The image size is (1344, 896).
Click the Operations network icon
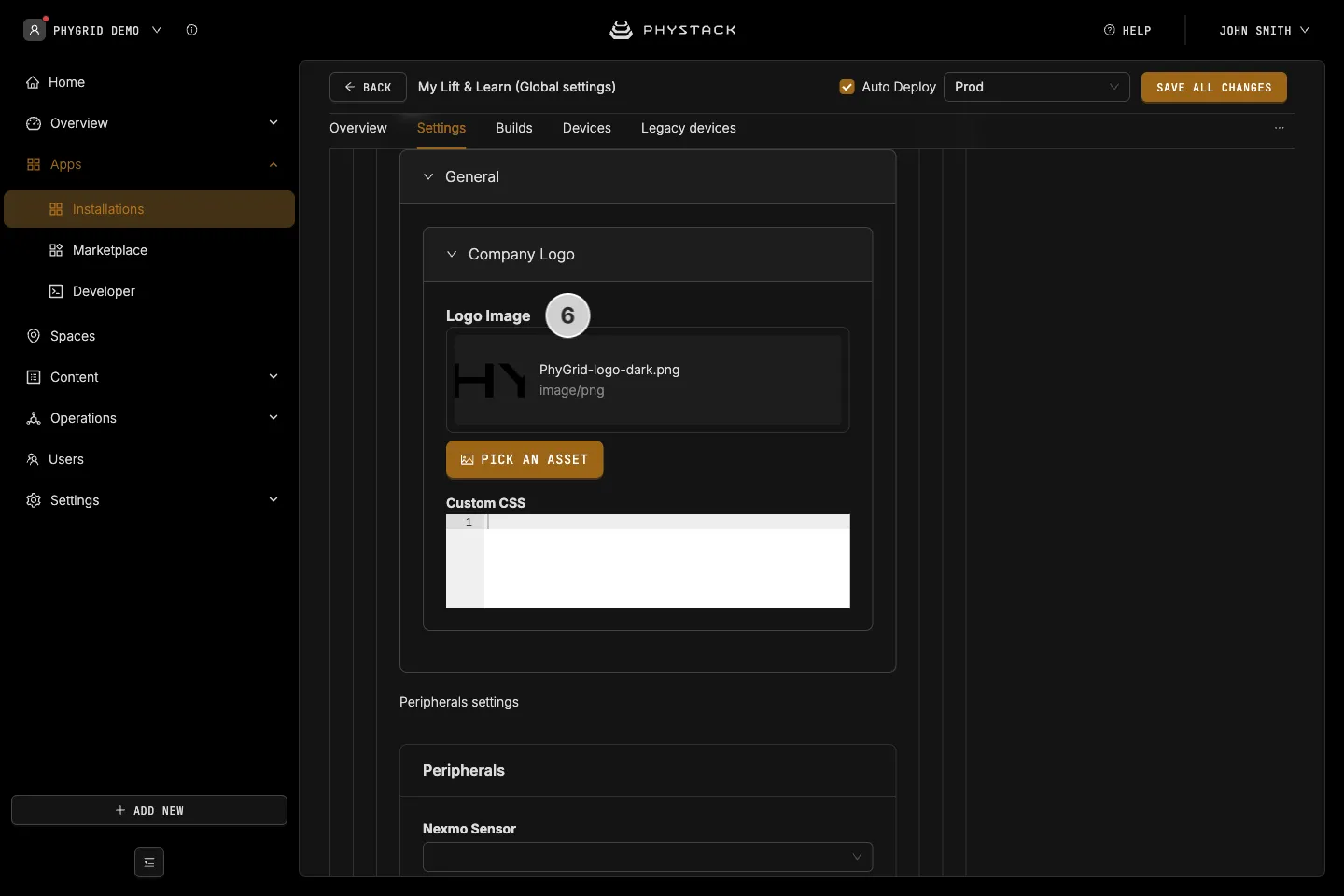34,418
